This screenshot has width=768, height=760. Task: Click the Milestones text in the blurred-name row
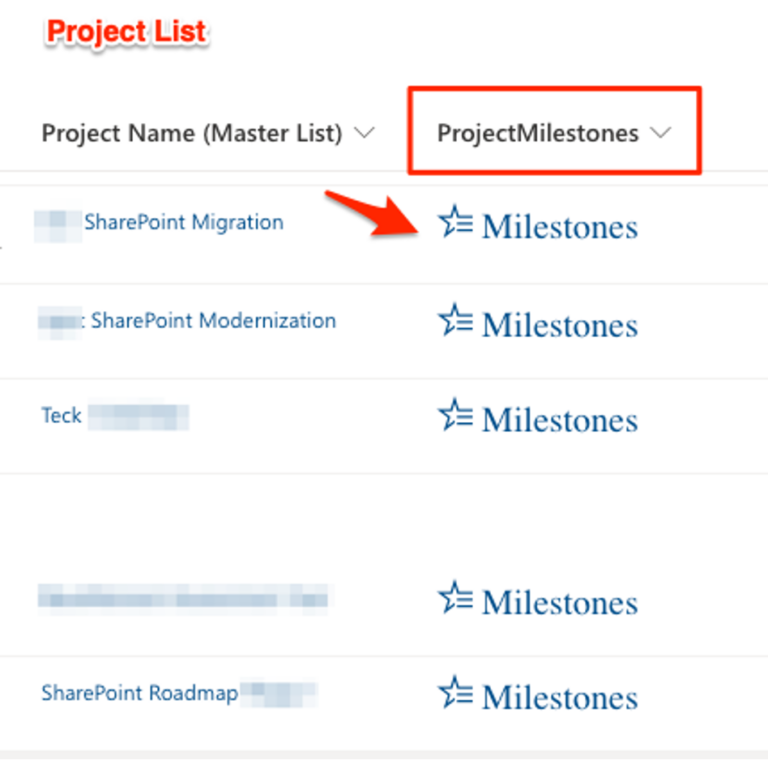tap(559, 601)
